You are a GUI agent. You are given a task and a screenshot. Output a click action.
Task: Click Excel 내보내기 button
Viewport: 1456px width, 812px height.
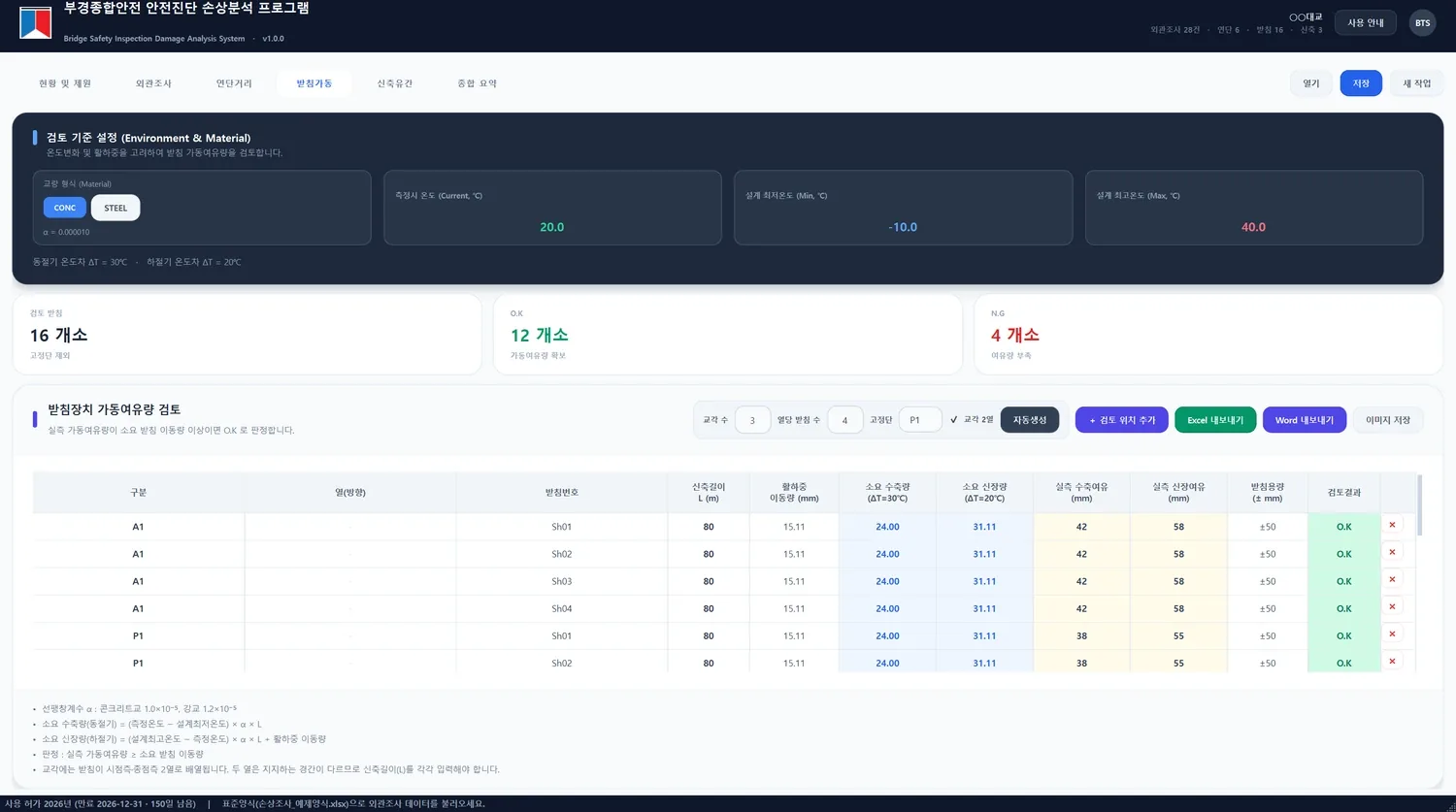(1215, 420)
